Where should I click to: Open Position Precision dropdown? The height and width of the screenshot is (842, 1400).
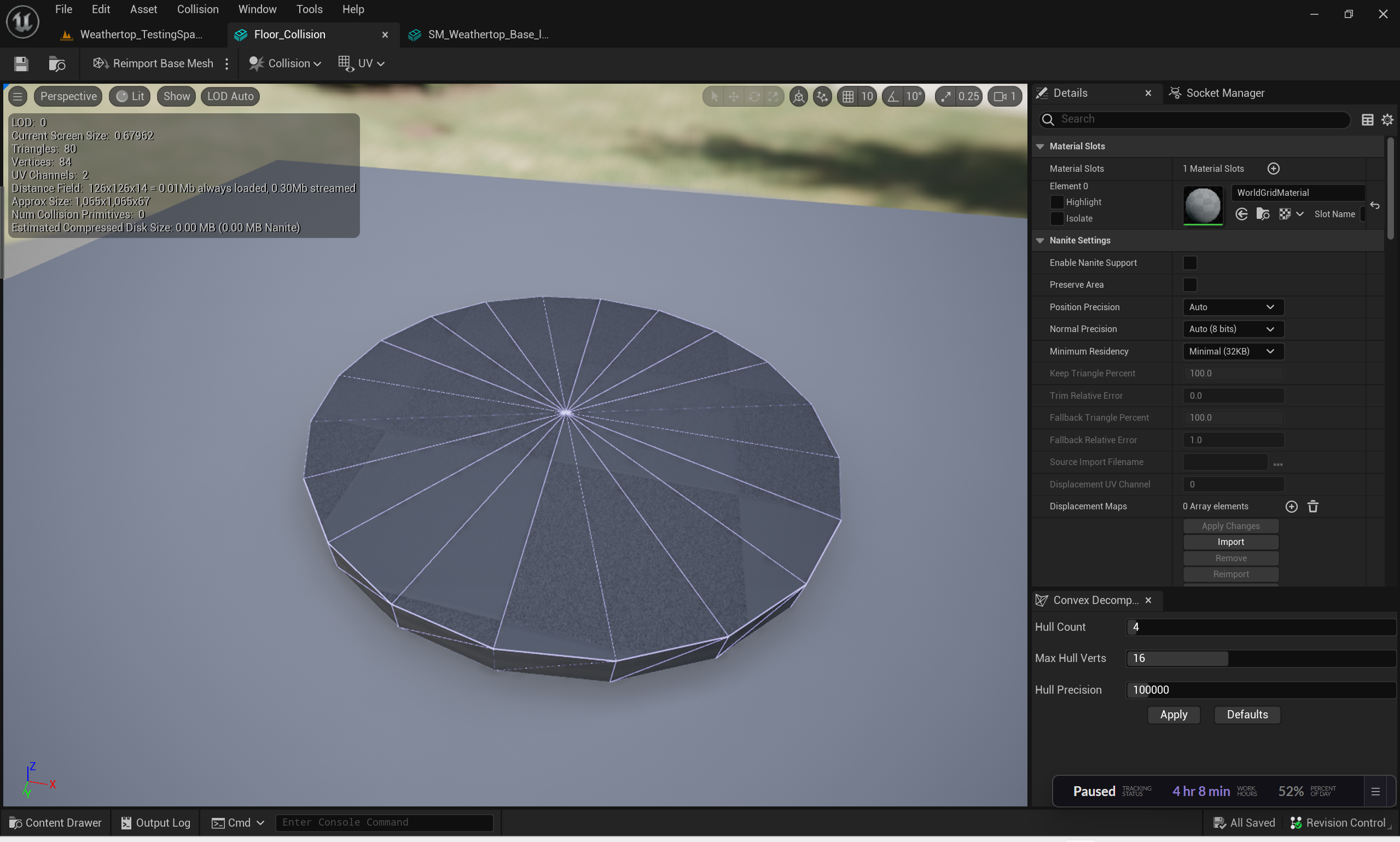(1232, 307)
